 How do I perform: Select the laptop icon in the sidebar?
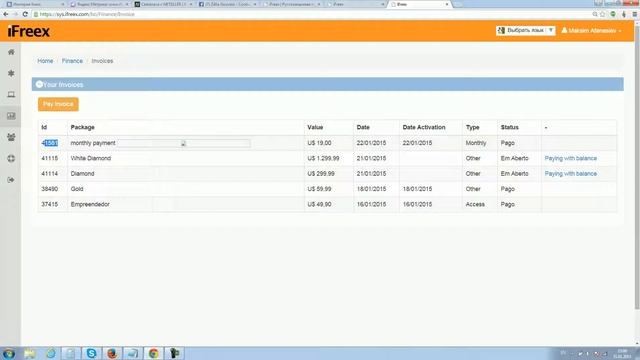(x=11, y=94)
